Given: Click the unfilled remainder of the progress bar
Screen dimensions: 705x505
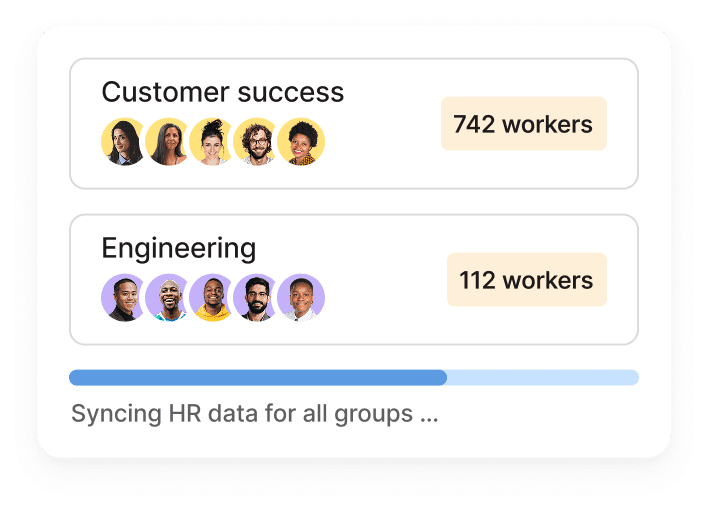Looking at the screenshot, I should click(542, 377).
